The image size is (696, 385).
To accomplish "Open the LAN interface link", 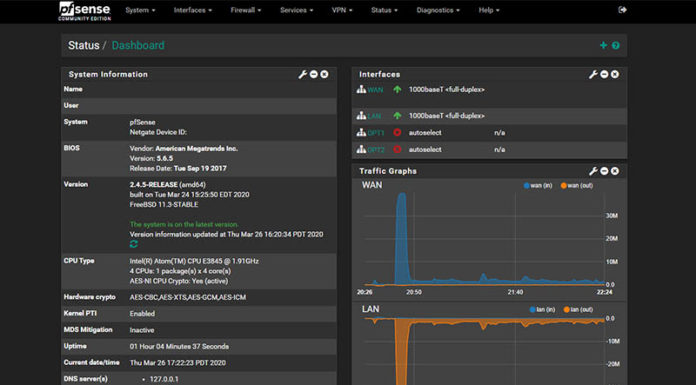I will [374, 116].
